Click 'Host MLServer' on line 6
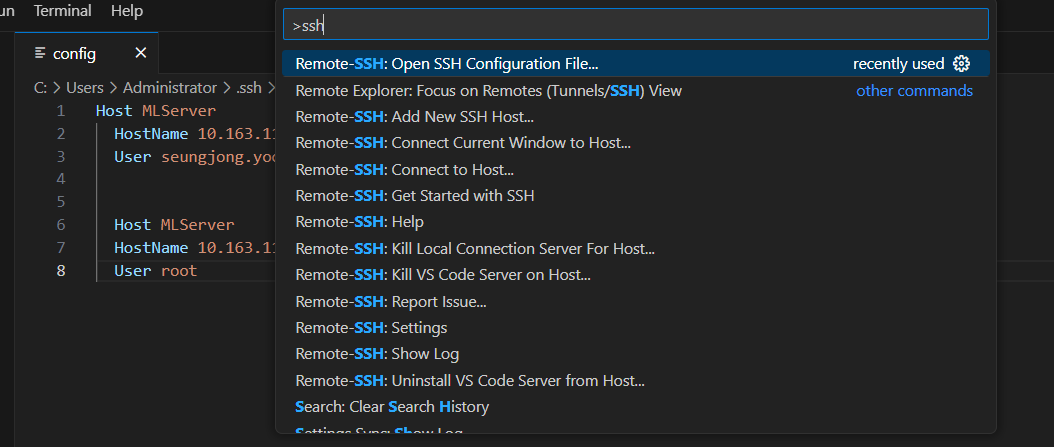Viewport: 1054px width, 447px height. (174, 225)
